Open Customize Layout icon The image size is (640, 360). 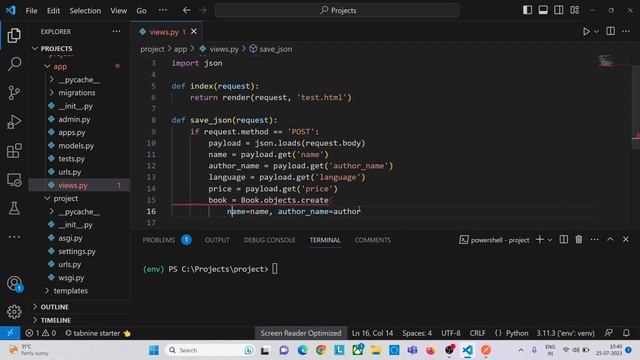click(x=575, y=10)
